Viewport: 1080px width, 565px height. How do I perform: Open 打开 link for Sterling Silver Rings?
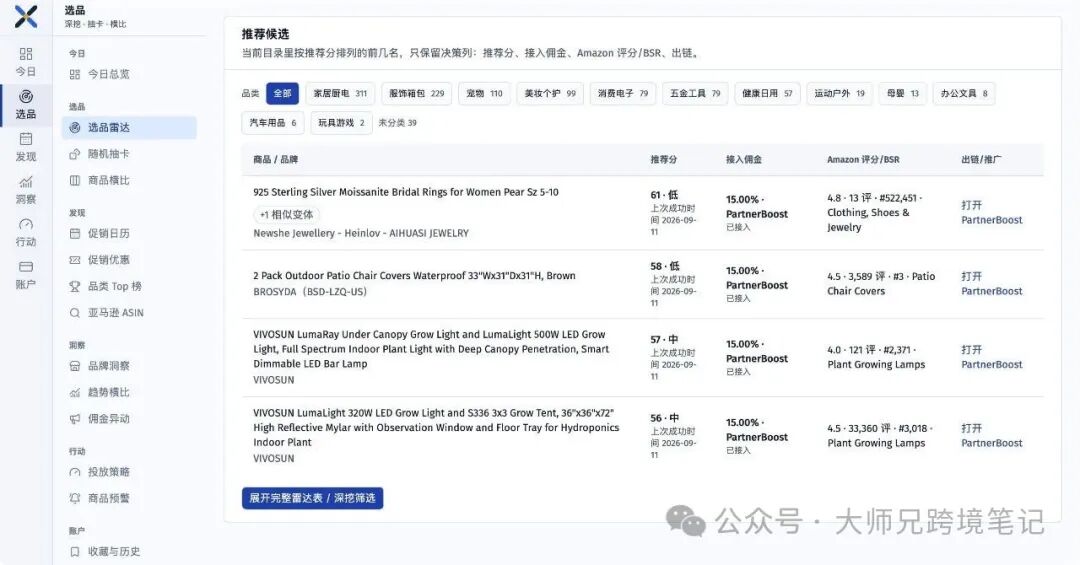[971, 205]
